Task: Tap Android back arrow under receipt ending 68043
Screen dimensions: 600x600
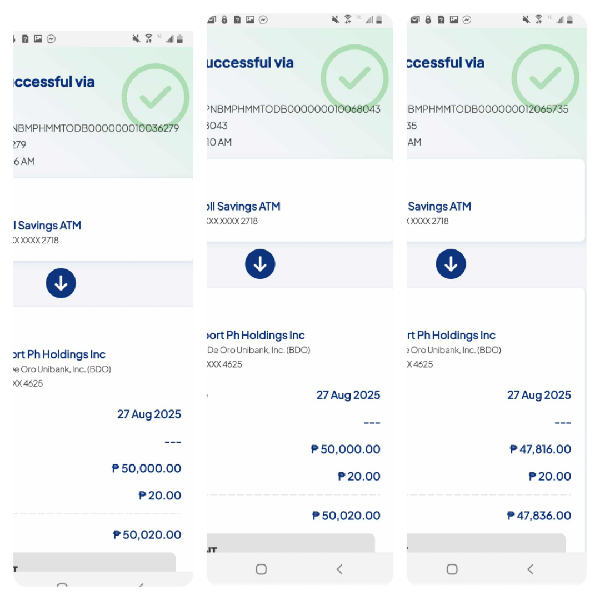Action: [x=339, y=569]
